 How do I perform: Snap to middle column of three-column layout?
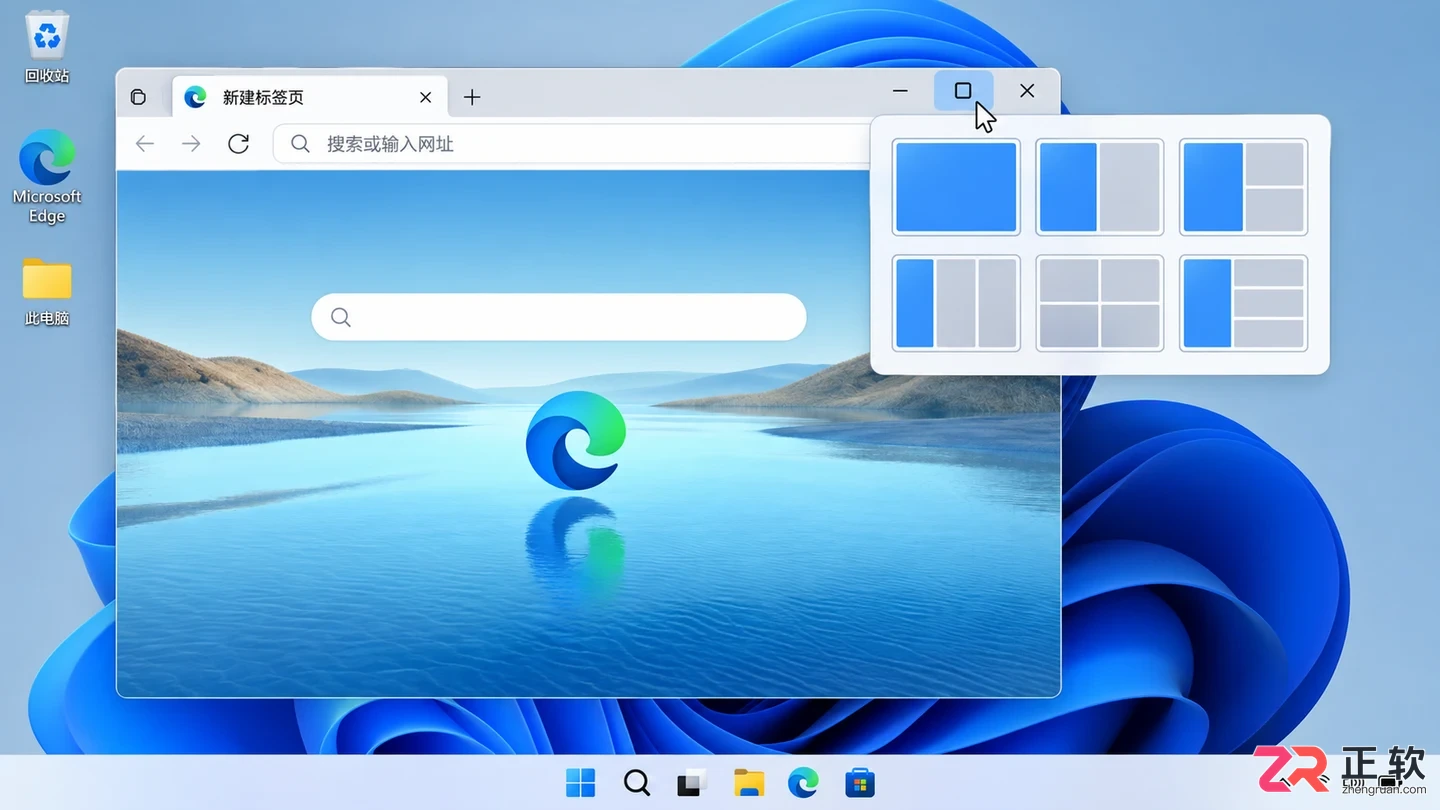tap(956, 303)
